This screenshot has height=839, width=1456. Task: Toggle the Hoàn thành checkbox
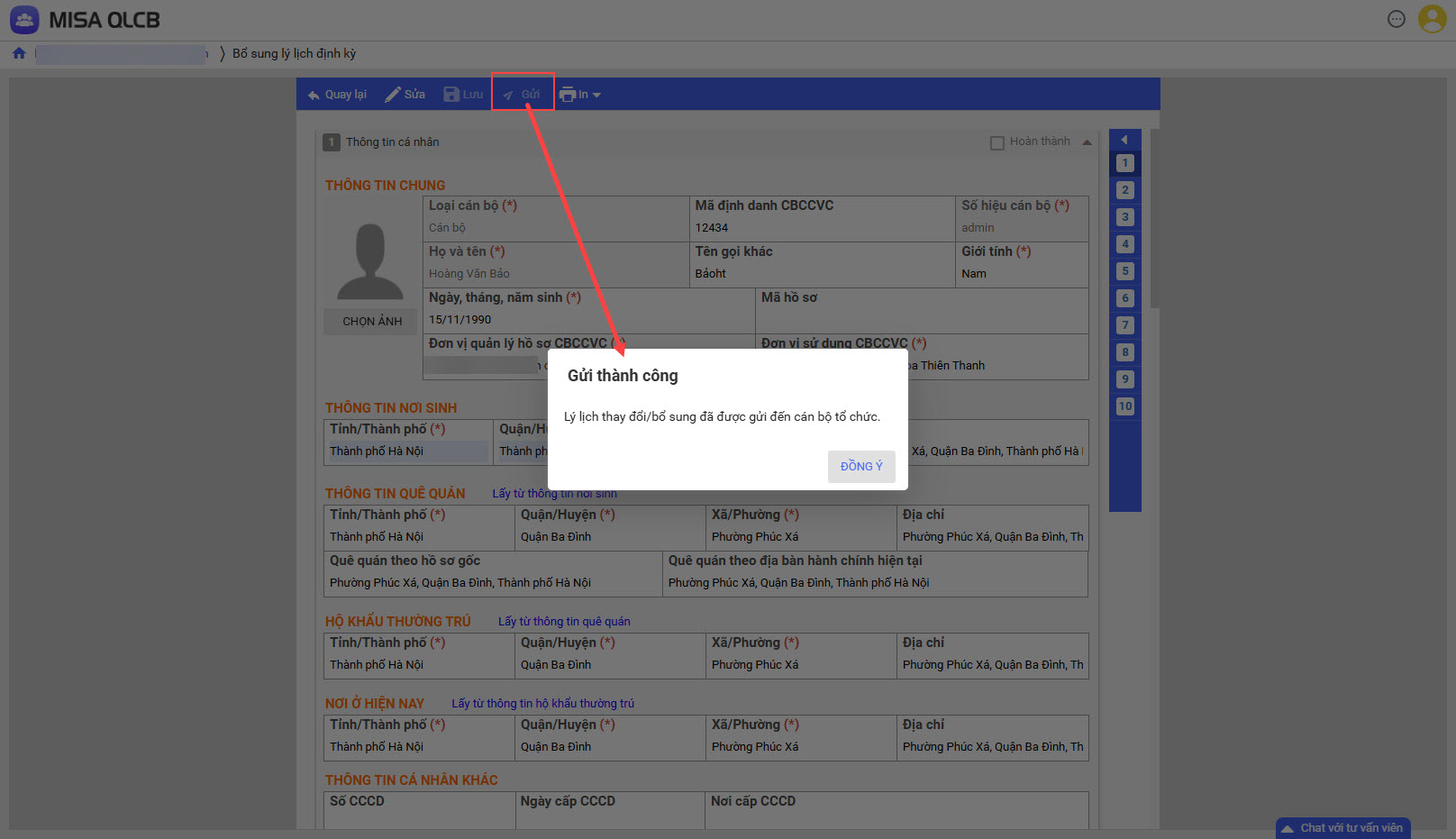click(x=996, y=142)
